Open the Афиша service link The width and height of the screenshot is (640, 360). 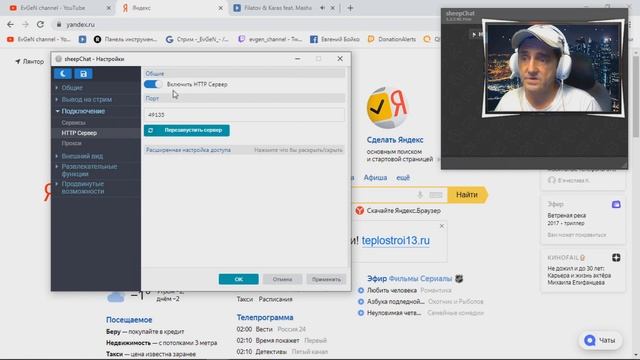tap(375, 178)
